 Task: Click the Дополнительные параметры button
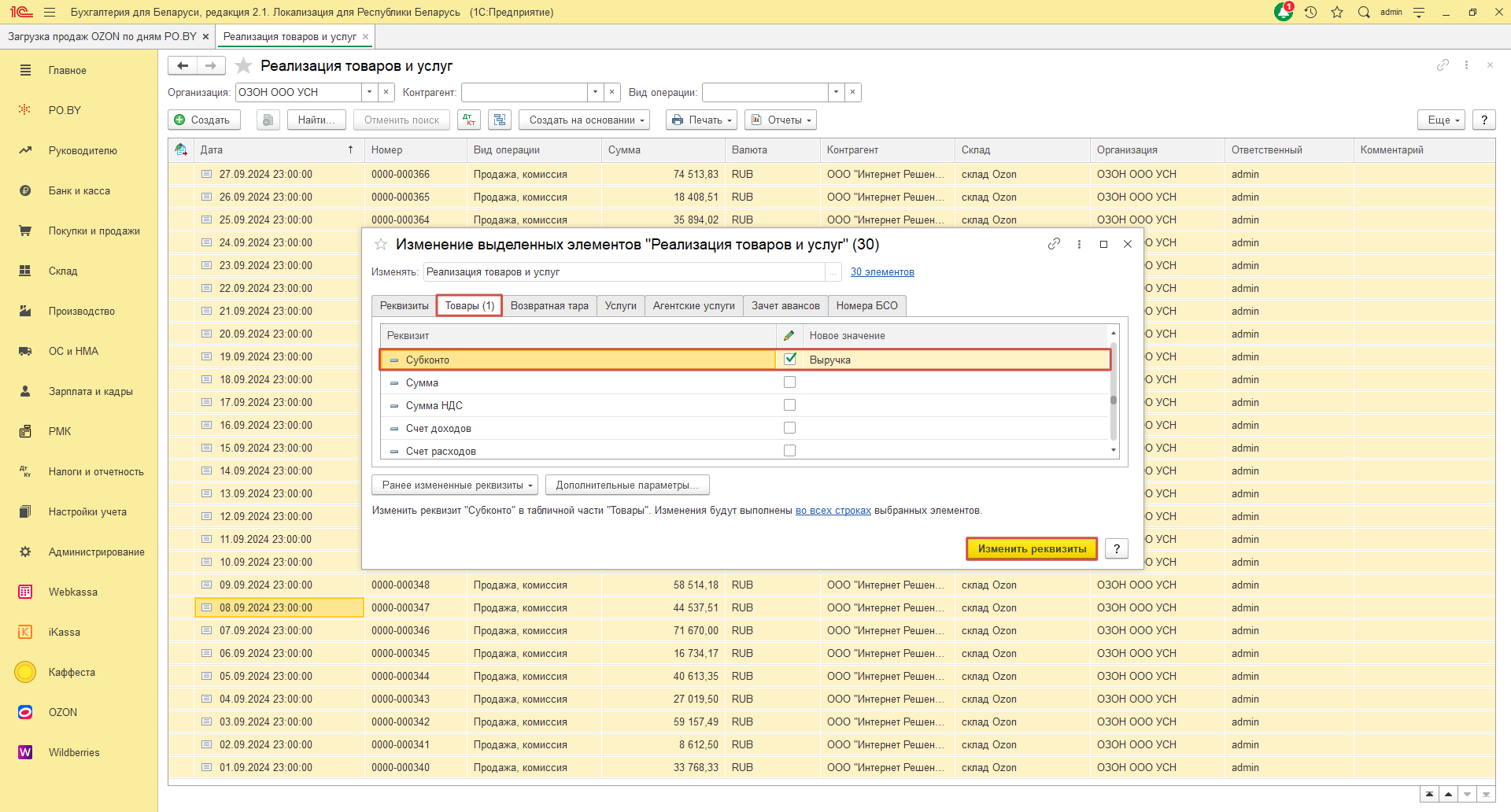click(627, 485)
